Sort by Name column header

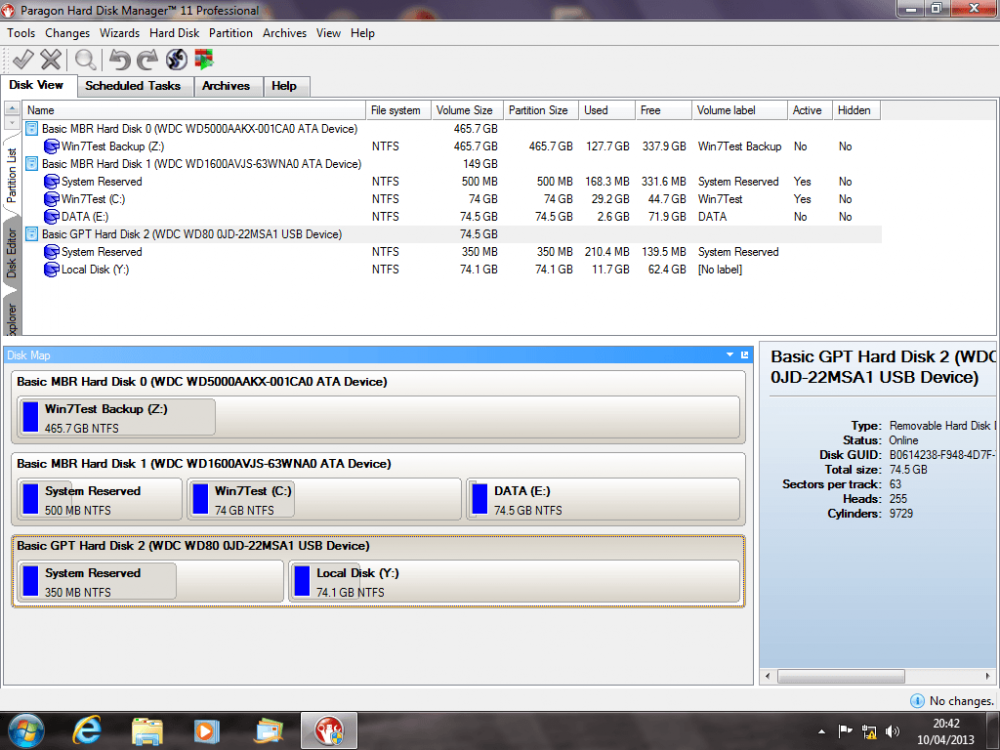[194, 110]
